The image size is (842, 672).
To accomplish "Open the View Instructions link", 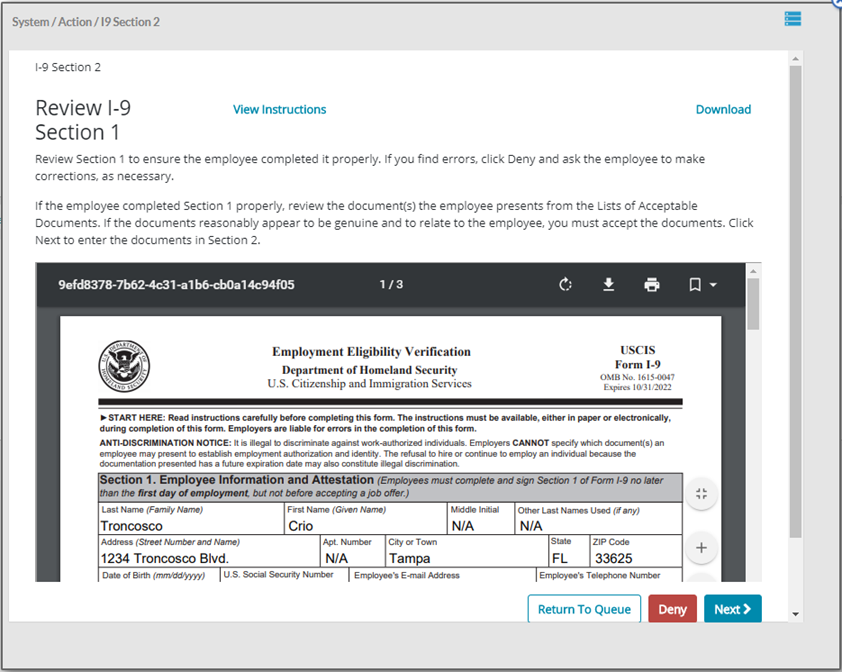I will point(279,110).
